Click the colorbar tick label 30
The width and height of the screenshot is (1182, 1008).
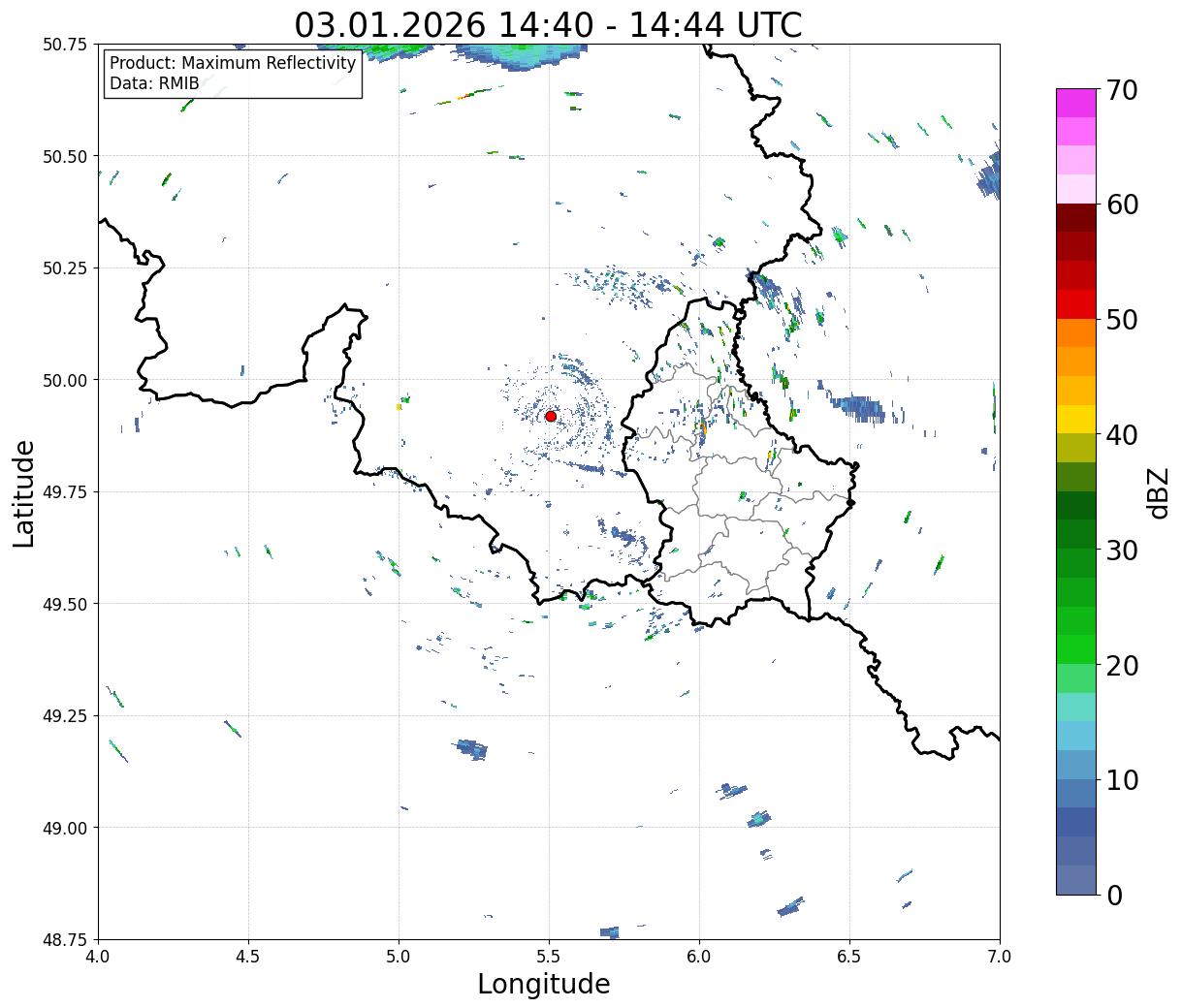click(1122, 551)
